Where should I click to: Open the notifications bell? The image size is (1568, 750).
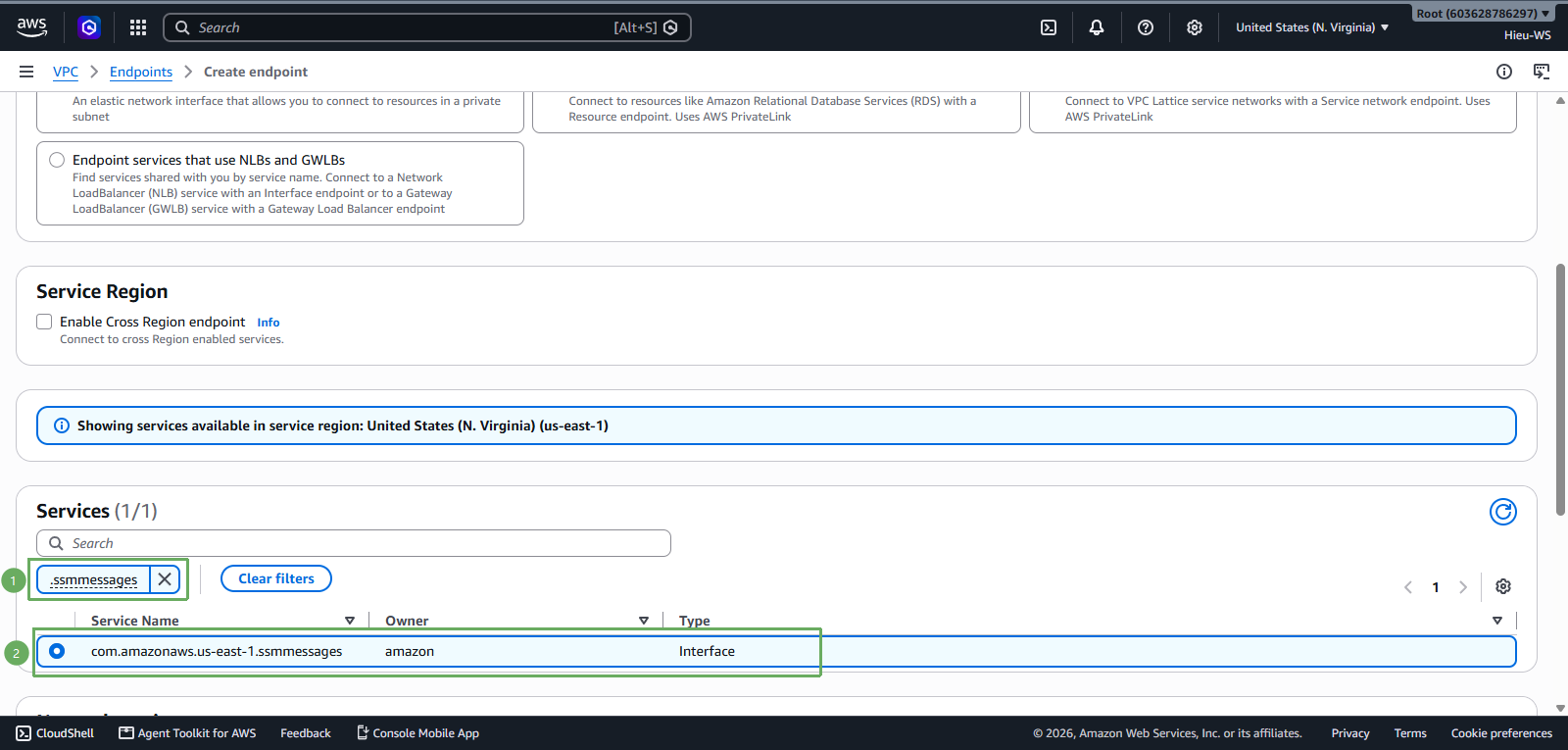coord(1097,27)
